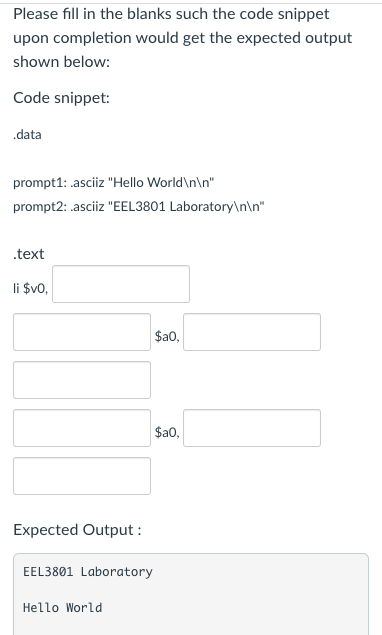Image resolution: width=382 pixels, height=635 pixels.
Task: Select the blank on the third code line
Action: (82, 380)
